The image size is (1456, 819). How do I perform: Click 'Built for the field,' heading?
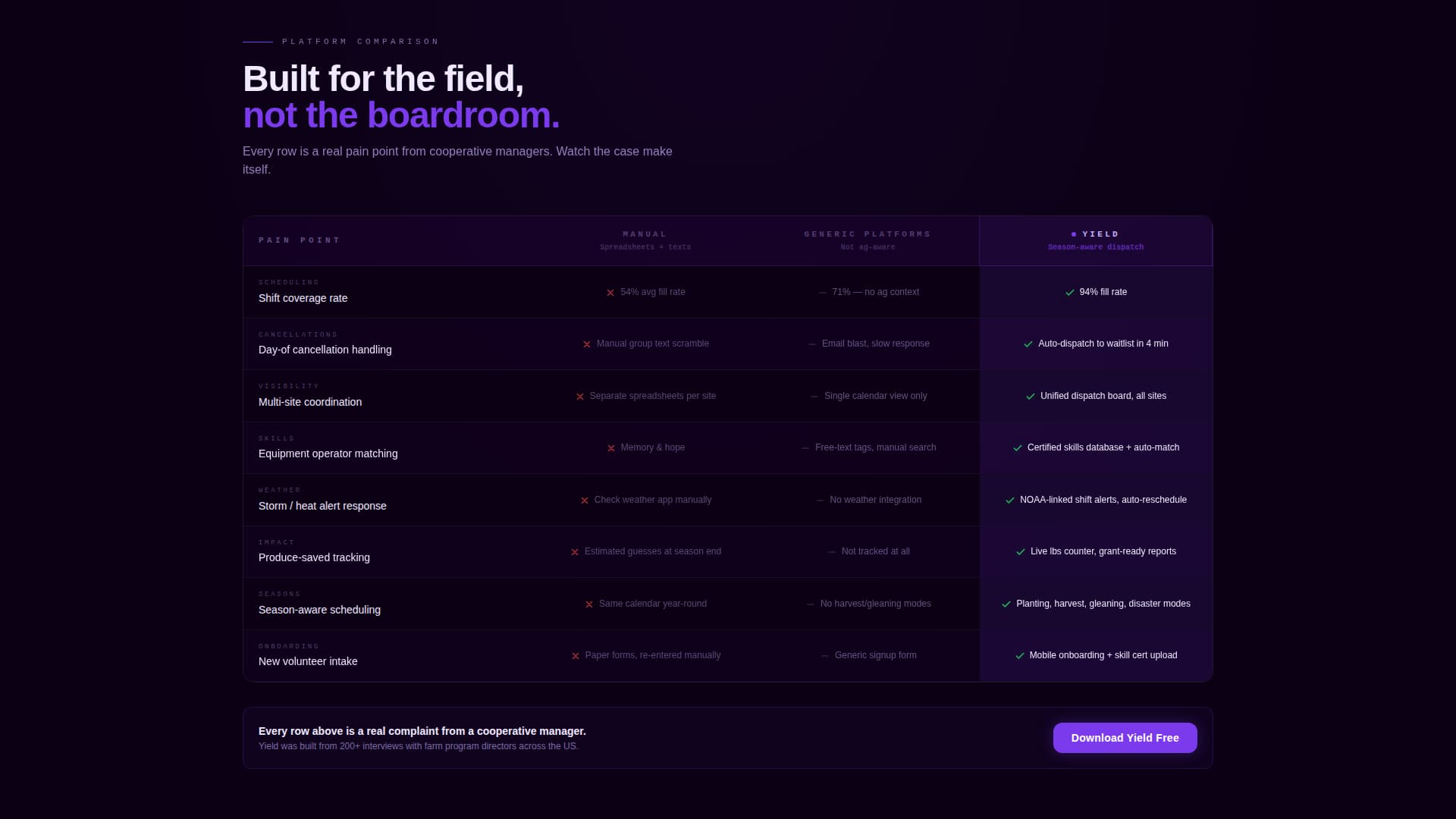[x=383, y=79]
